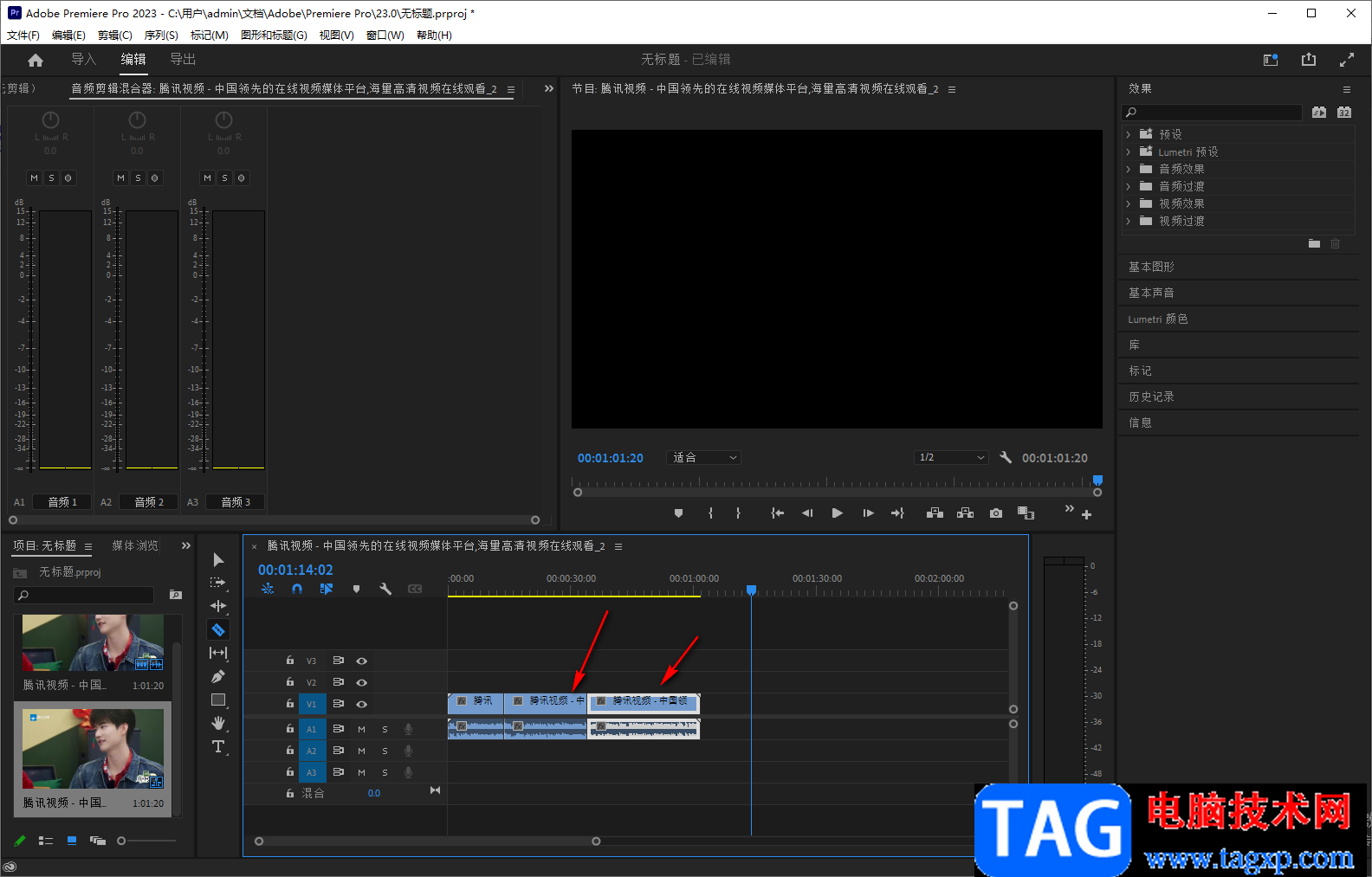The height and width of the screenshot is (877, 1372).
Task: Toggle V2 track output eye
Action: [362, 682]
